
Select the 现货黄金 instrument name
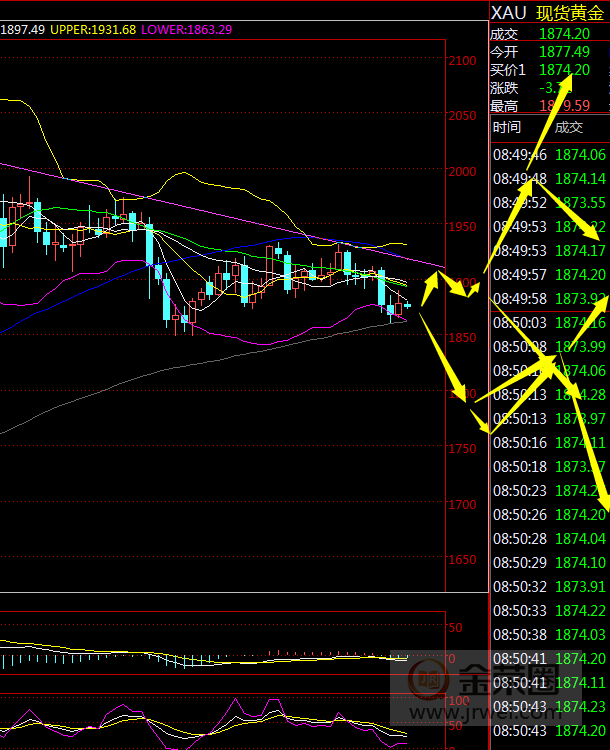(x=571, y=13)
